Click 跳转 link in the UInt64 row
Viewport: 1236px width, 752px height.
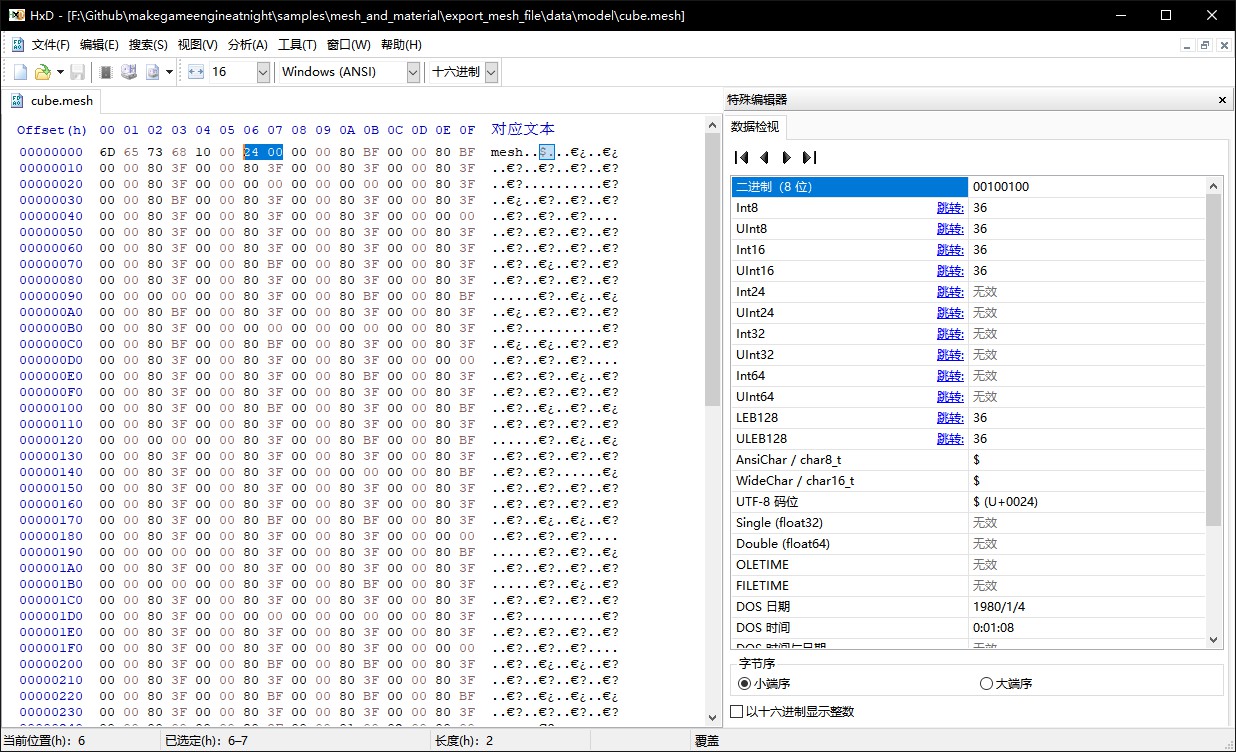(x=950, y=397)
